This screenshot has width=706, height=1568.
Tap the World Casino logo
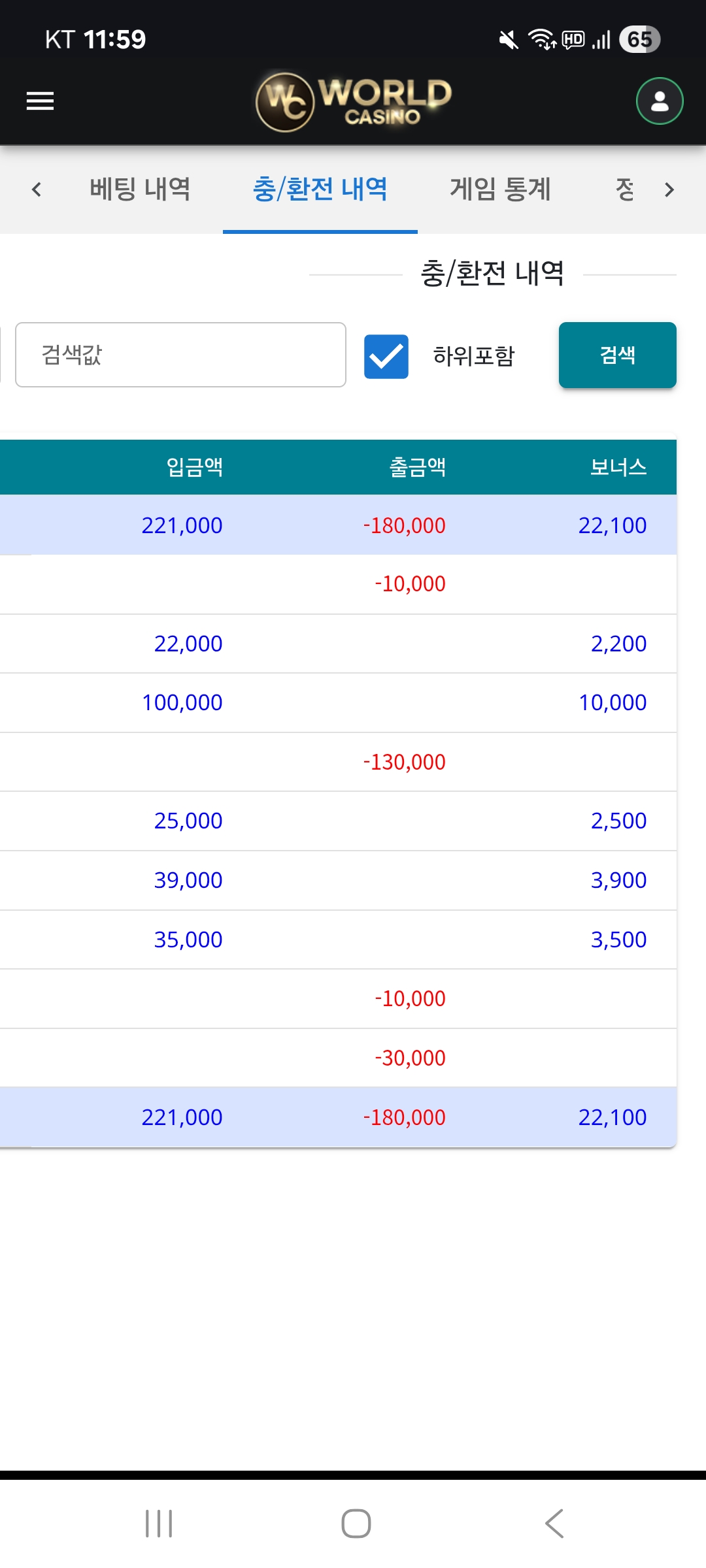(x=354, y=101)
